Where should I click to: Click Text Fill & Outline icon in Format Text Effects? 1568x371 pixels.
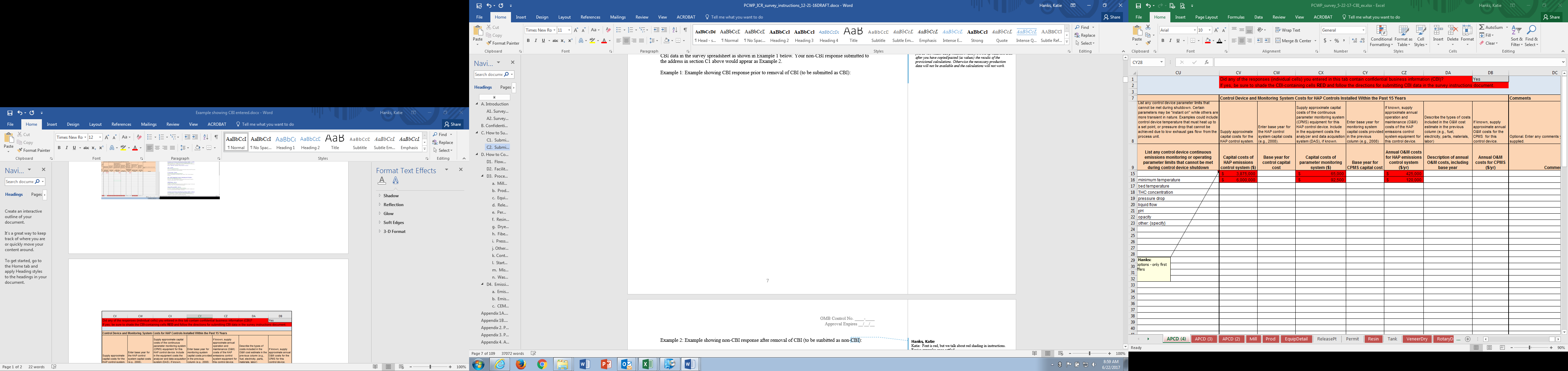click(x=382, y=180)
